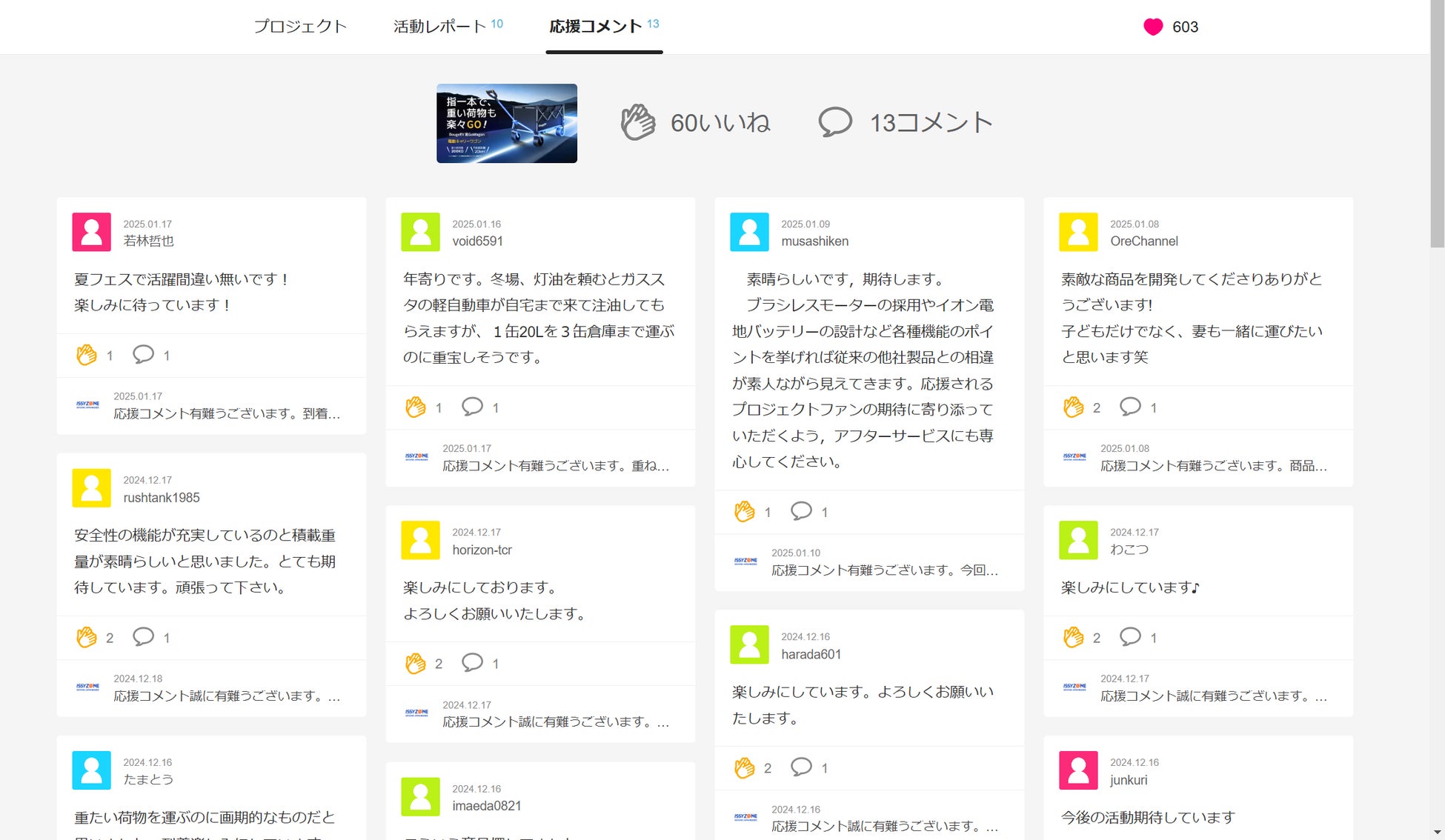The image size is (1445, 840).
Task: Open the 活動レポート tab
Action: [x=439, y=27]
